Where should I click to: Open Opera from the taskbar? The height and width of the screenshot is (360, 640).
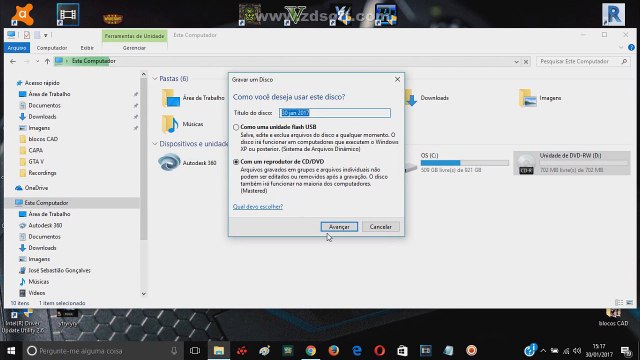tap(380, 351)
